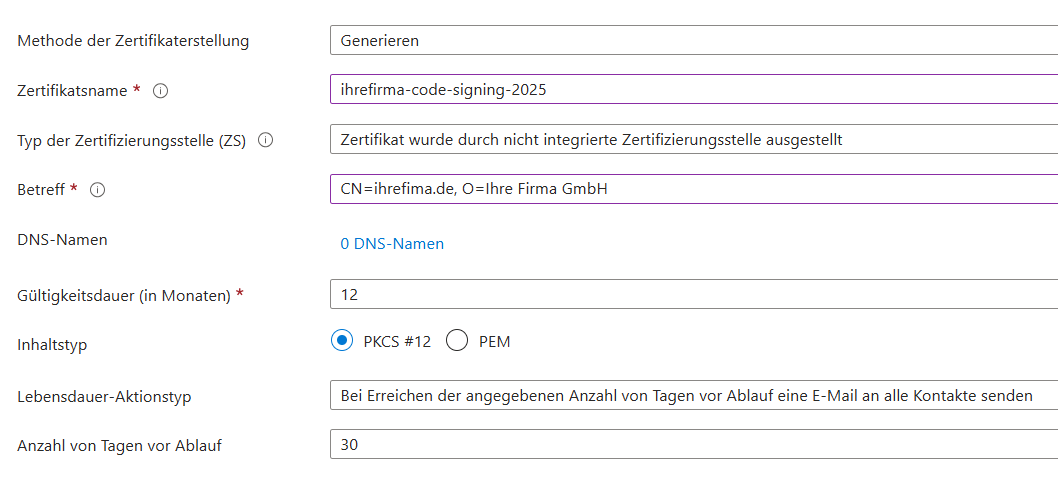Click the Methode der Zertifikaterstellung label

133,41
